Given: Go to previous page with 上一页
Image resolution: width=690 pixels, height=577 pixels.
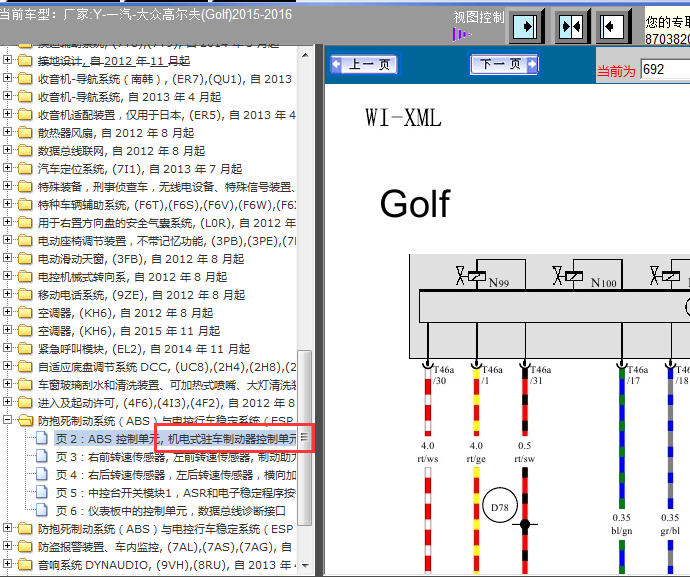Looking at the screenshot, I should pyautogui.click(x=364, y=65).
